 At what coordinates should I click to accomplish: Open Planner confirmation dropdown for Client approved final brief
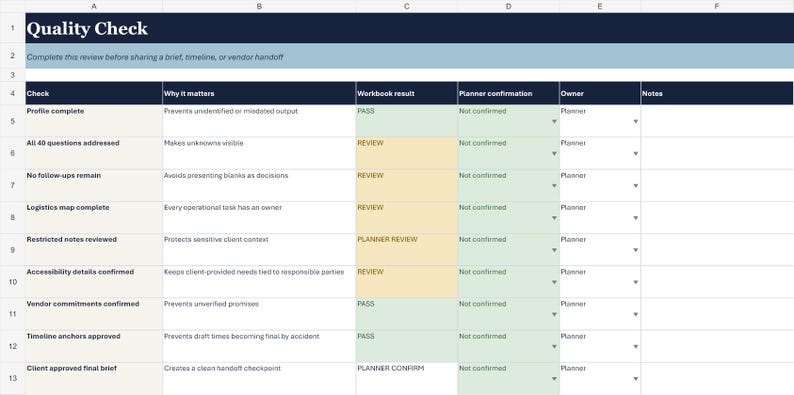554,379
